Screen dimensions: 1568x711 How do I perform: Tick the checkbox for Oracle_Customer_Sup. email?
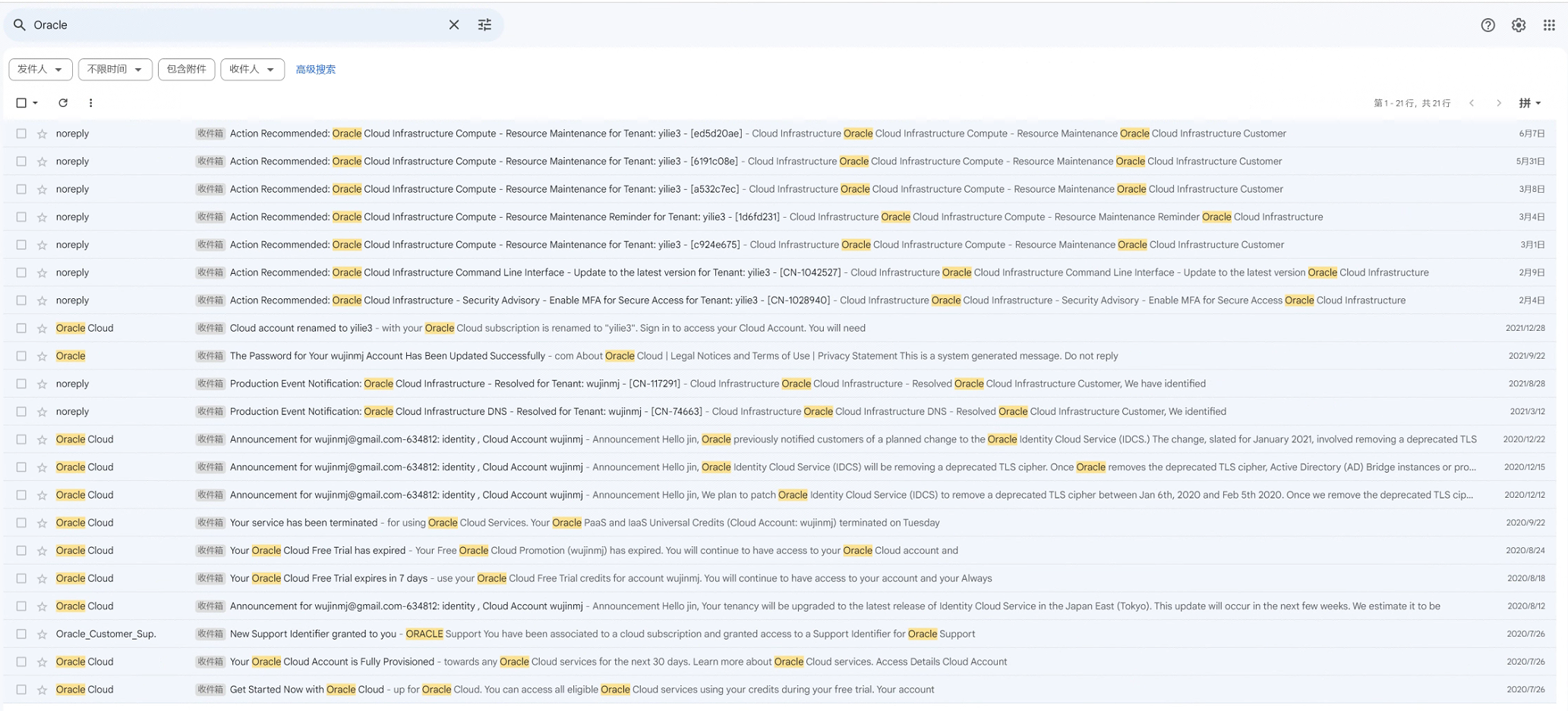[21, 634]
